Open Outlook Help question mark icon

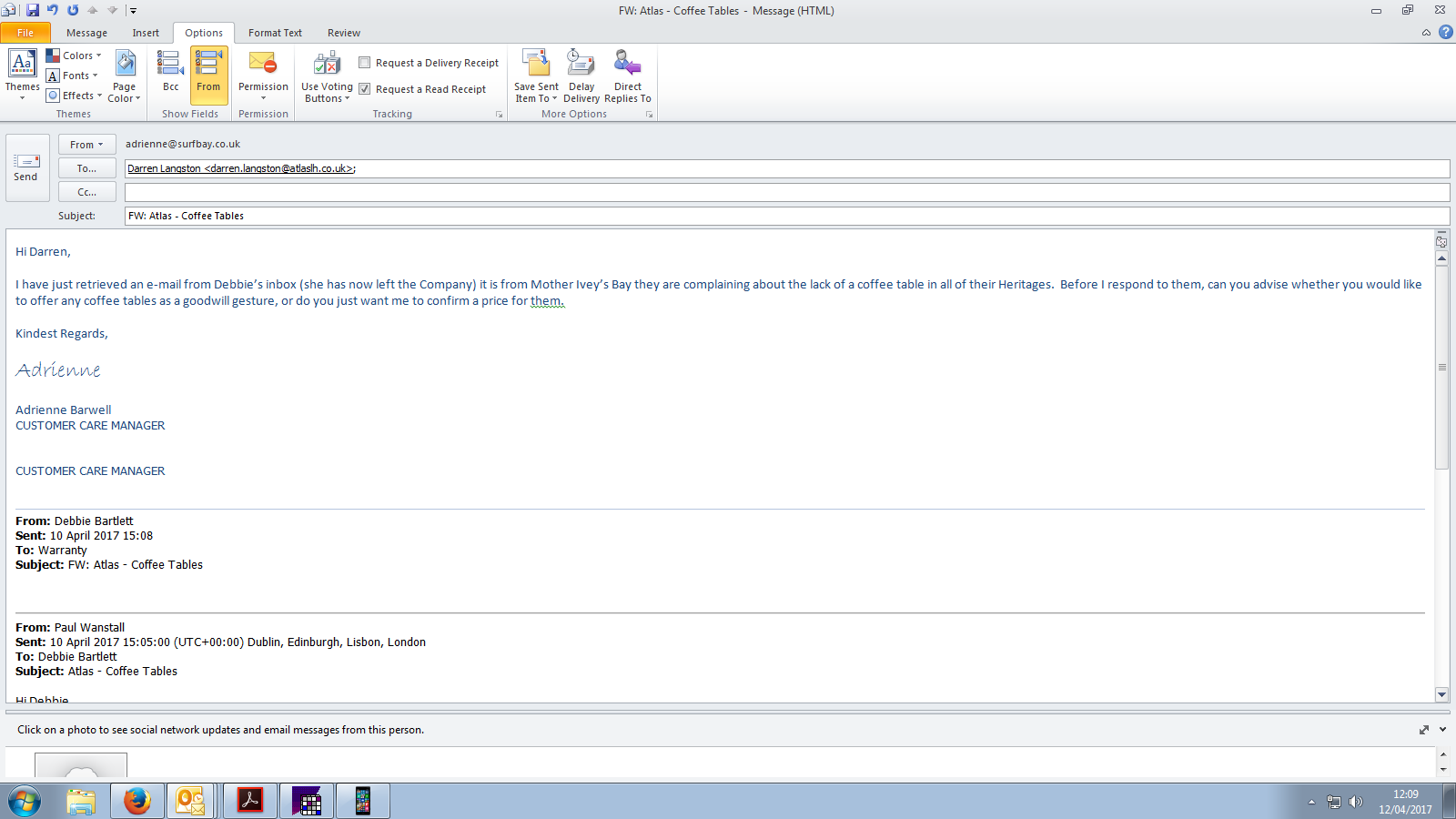pyautogui.click(x=1445, y=32)
